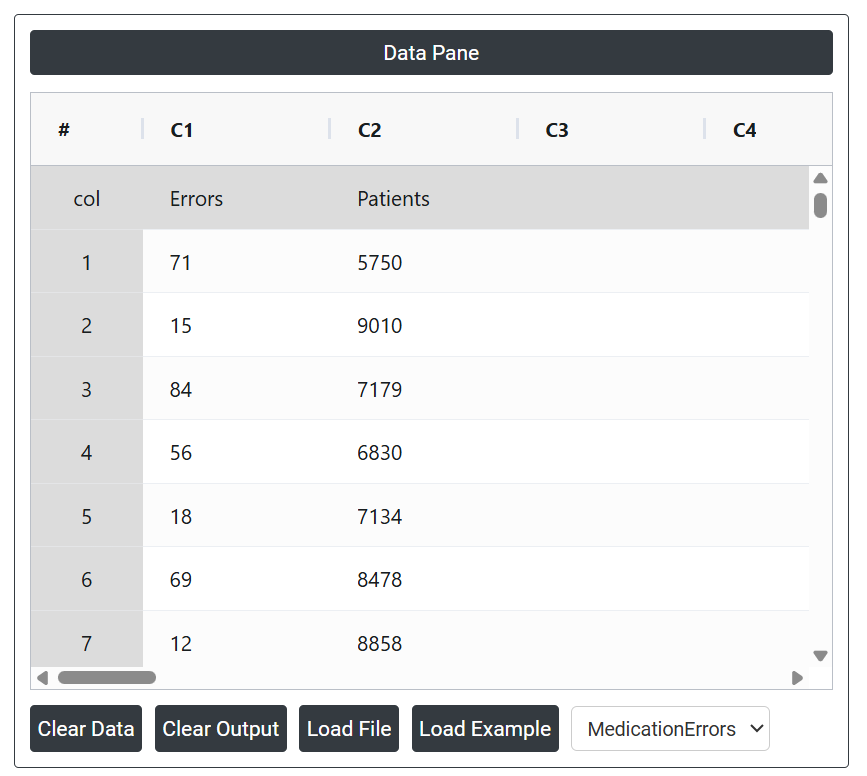
Task: Click the horizontal scrollbar left arrow
Action: point(42,678)
